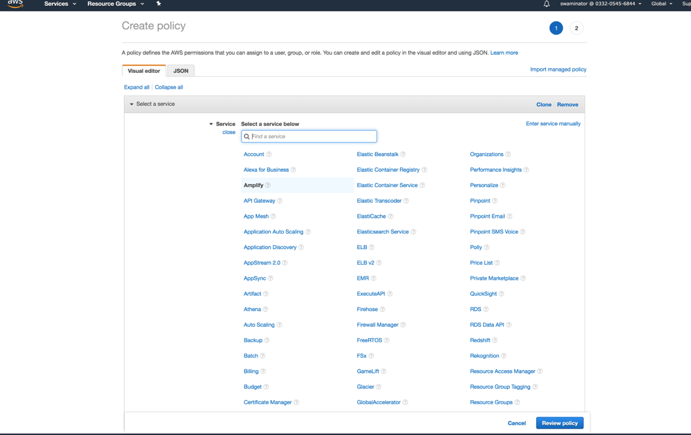Click the Learn more link

point(504,53)
